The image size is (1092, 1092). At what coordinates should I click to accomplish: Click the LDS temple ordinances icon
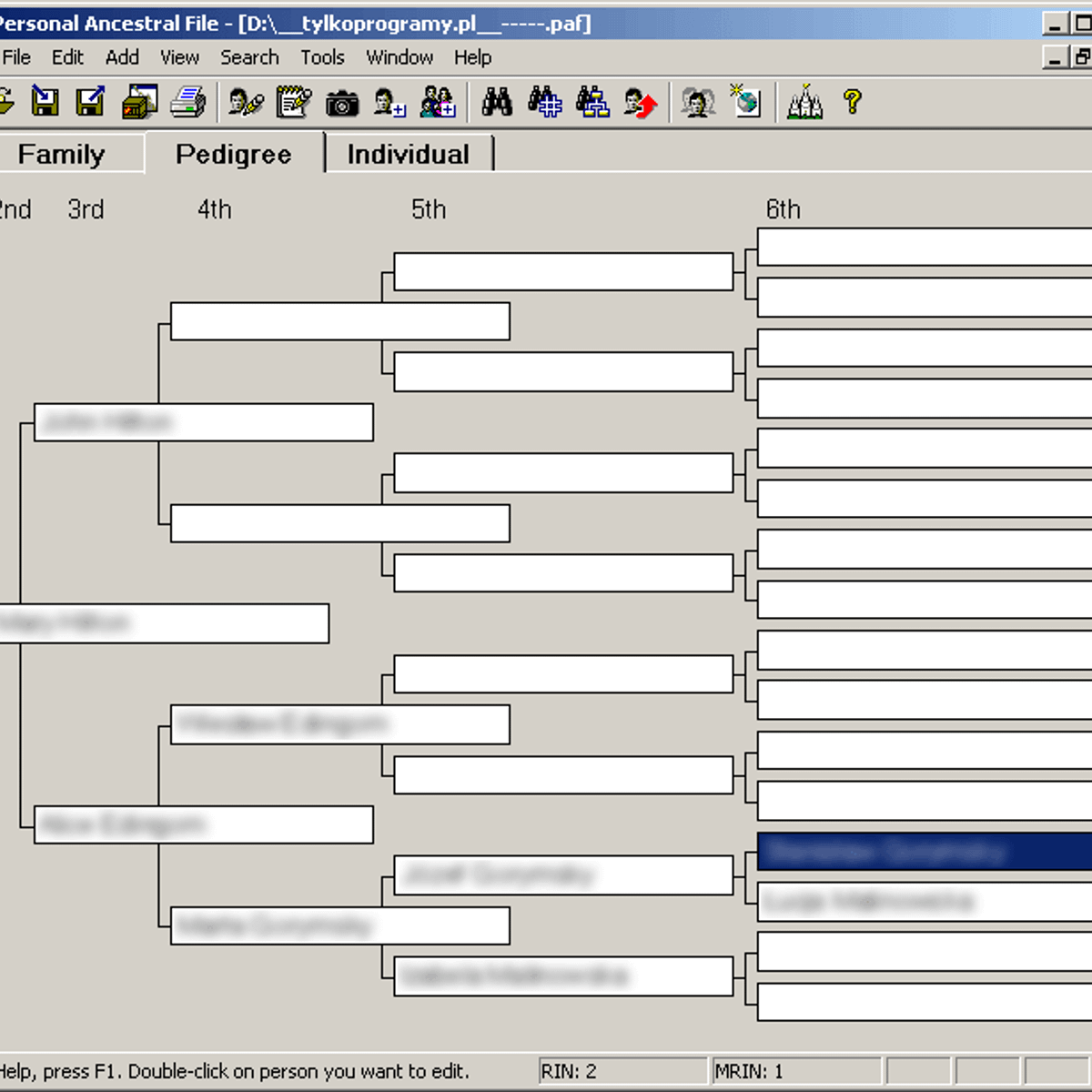click(x=804, y=102)
